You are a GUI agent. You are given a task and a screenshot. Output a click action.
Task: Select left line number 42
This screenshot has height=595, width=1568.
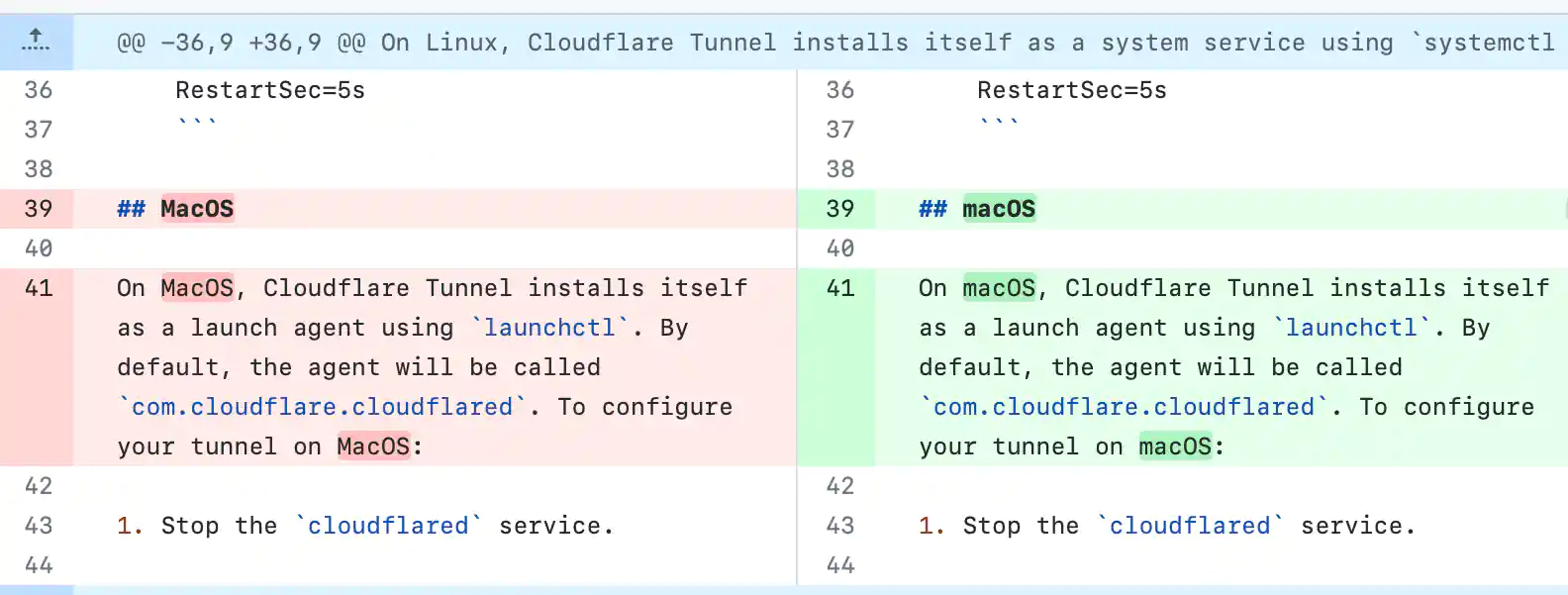pyautogui.click(x=38, y=486)
